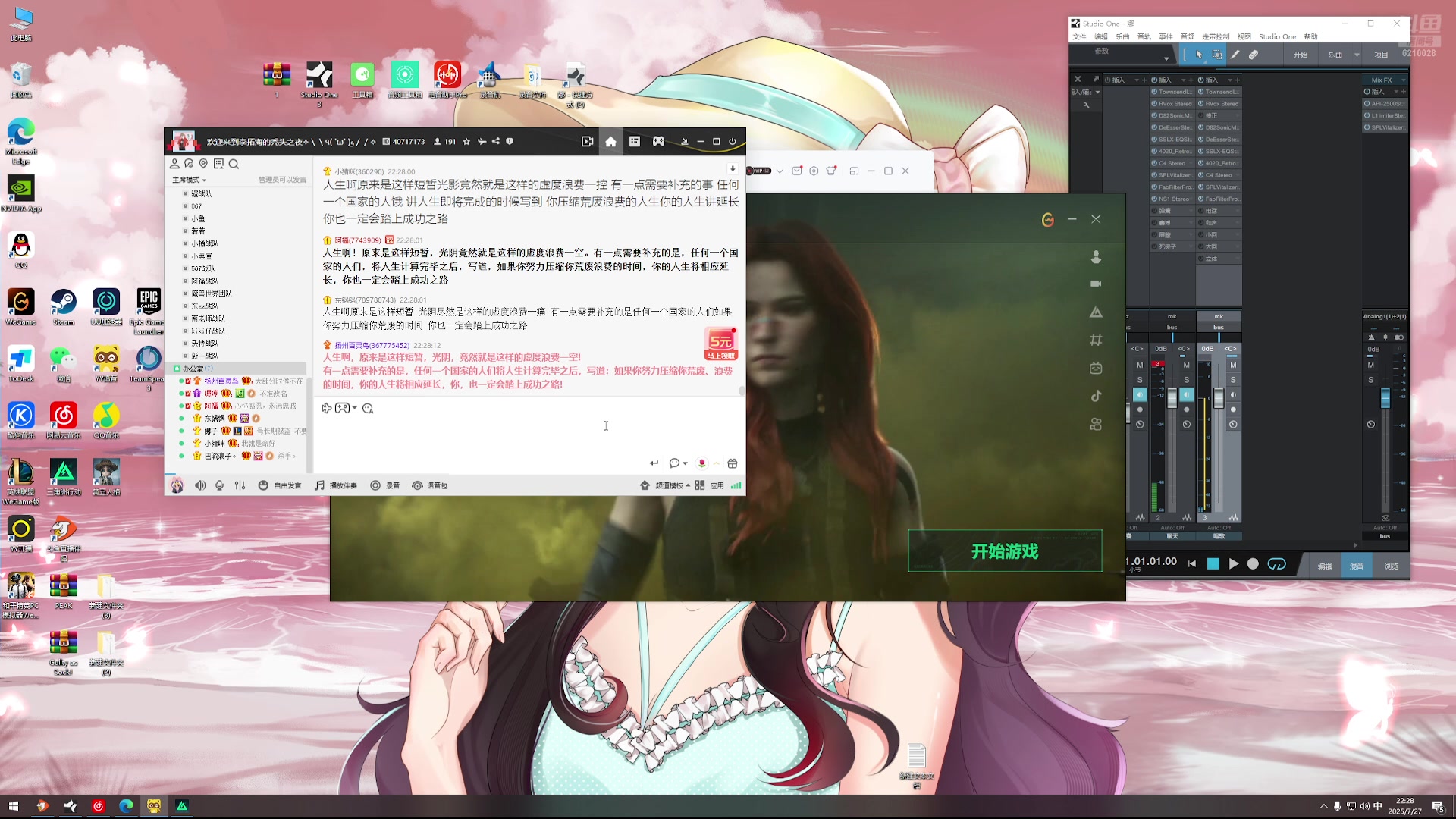This screenshot has width=1456, height=819.
Task: Toggle power for L1limiter Stereo plugin
Action: (1367, 116)
